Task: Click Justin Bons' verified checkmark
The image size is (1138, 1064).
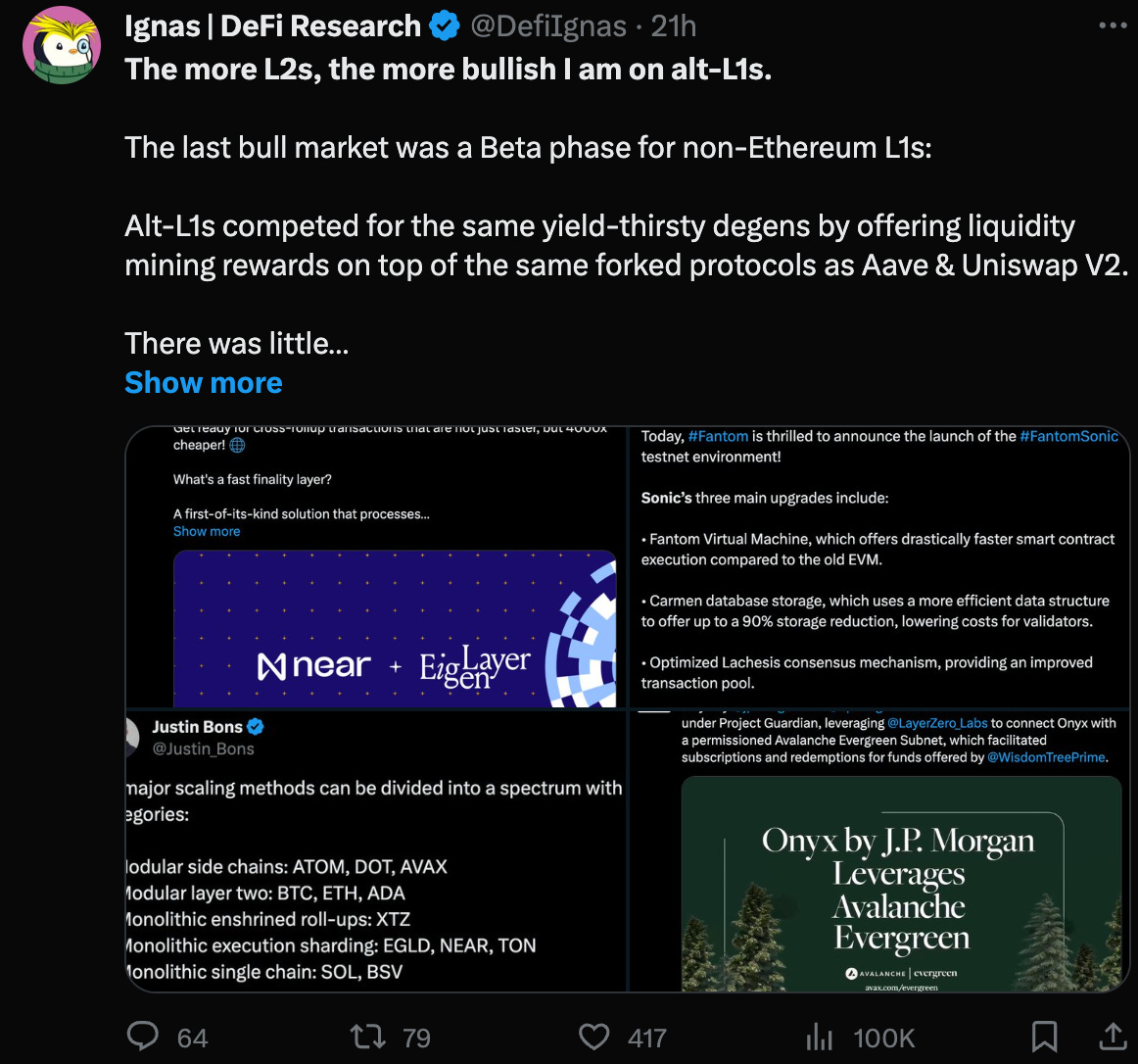Action: (257, 726)
